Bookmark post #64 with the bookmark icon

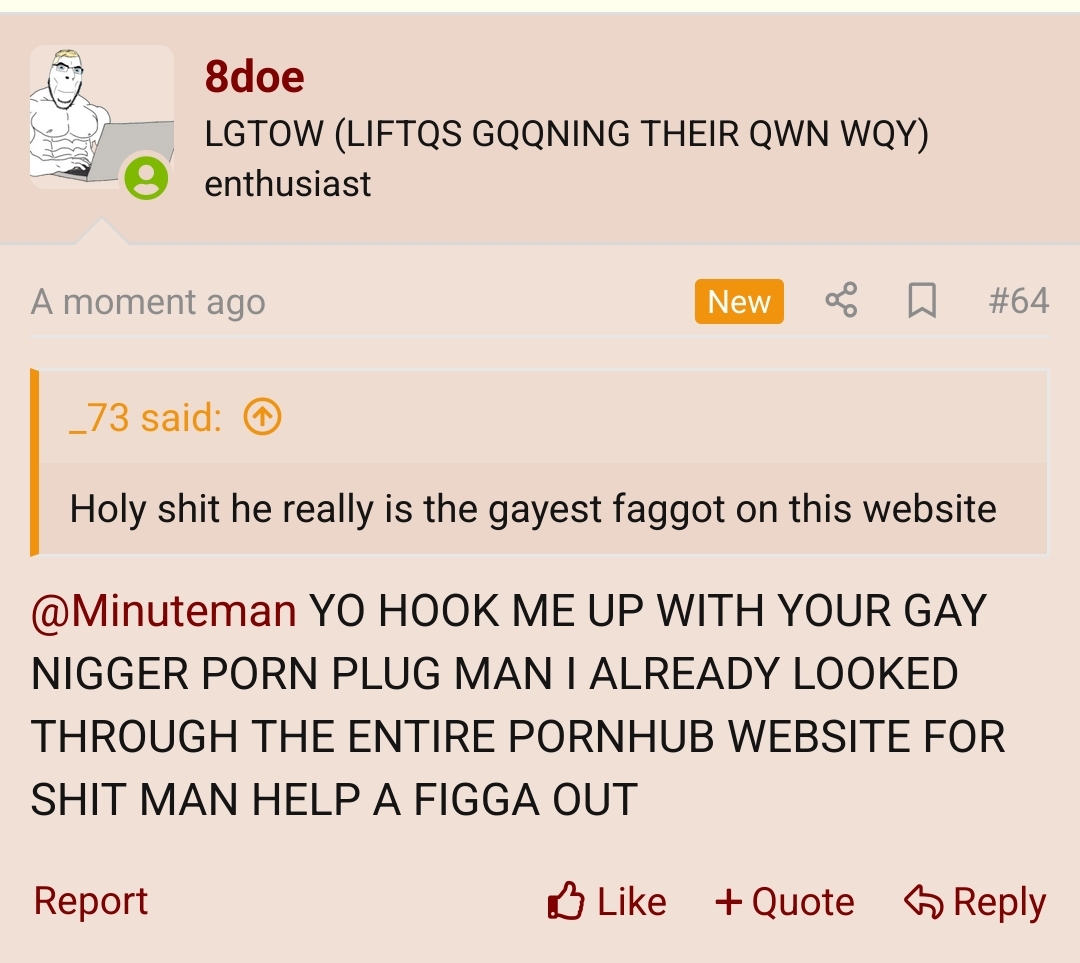click(922, 300)
